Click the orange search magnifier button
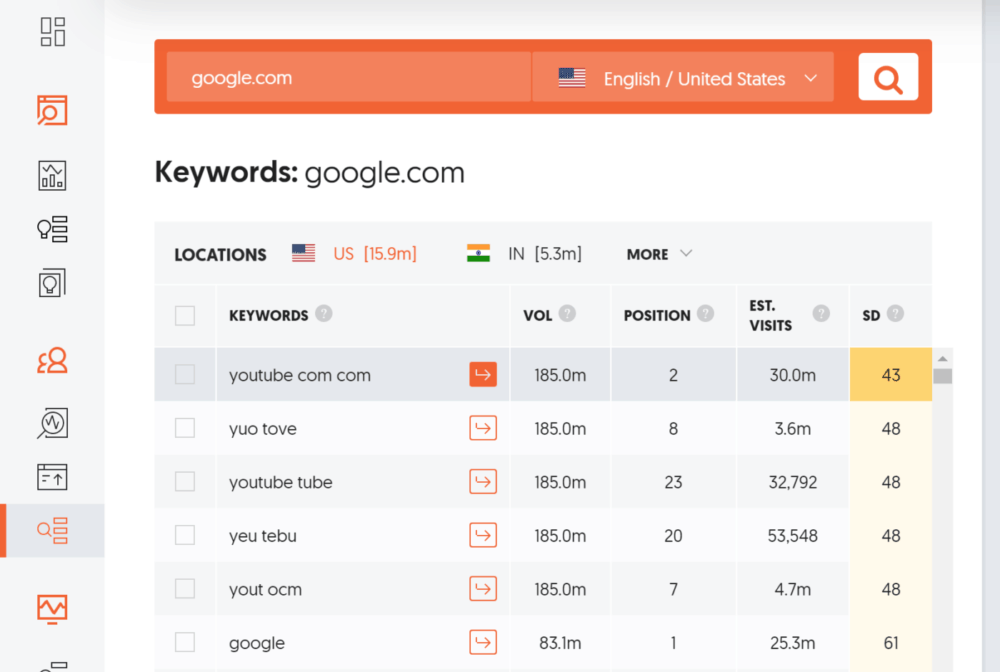The image size is (1000, 672). (887, 77)
